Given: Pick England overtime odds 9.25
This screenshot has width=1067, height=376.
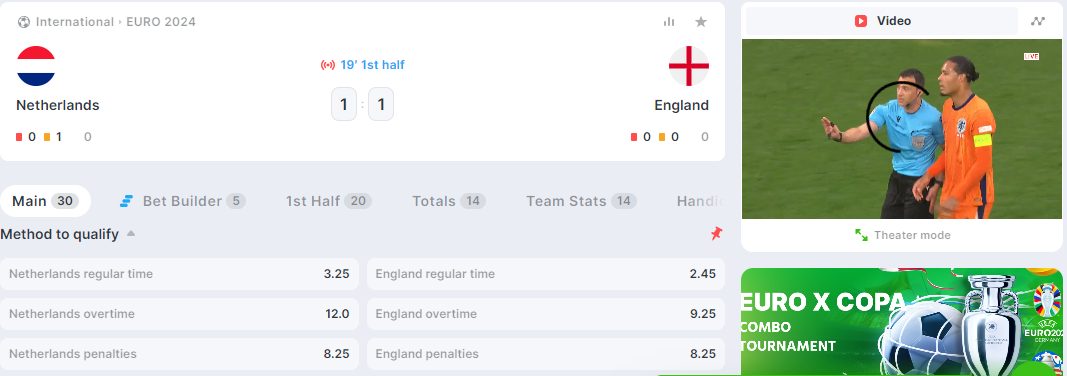Looking at the screenshot, I should (546, 314).
